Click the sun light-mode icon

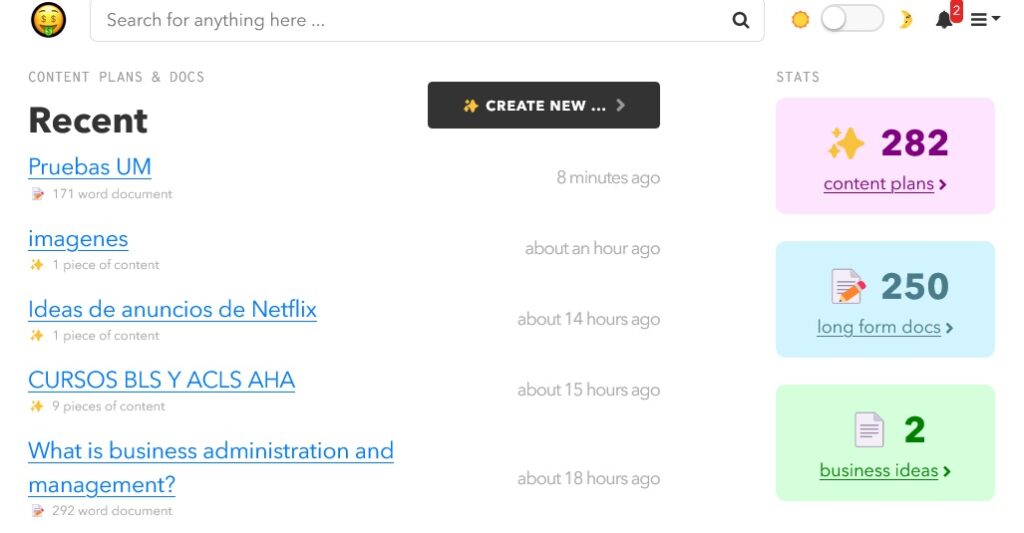(800, 20)
